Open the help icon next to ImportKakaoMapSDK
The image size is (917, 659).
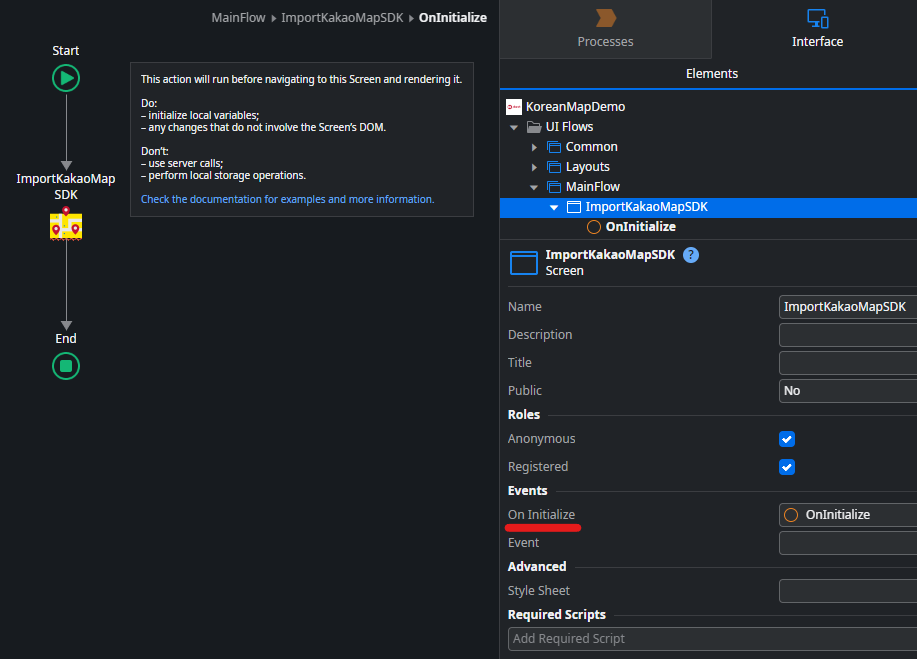[x=691, y=255]
